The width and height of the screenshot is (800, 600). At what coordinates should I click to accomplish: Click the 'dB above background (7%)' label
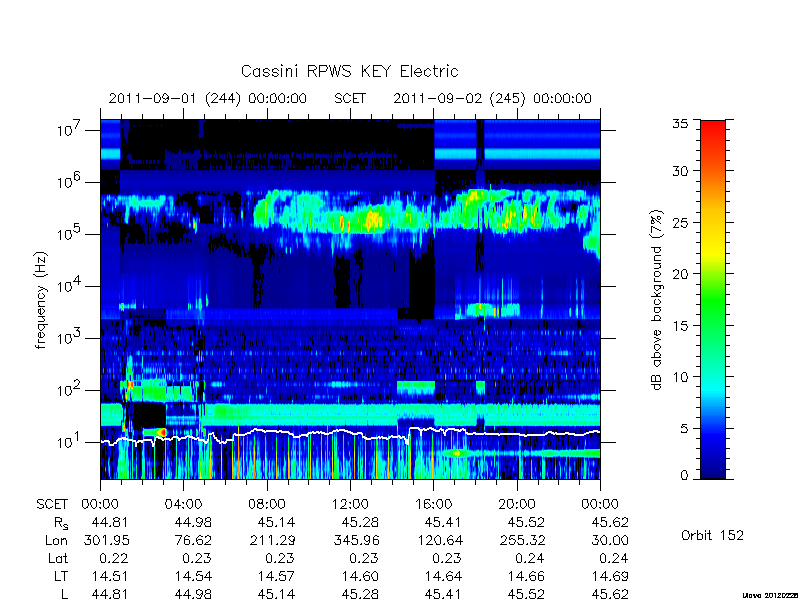tap(657, 300)
